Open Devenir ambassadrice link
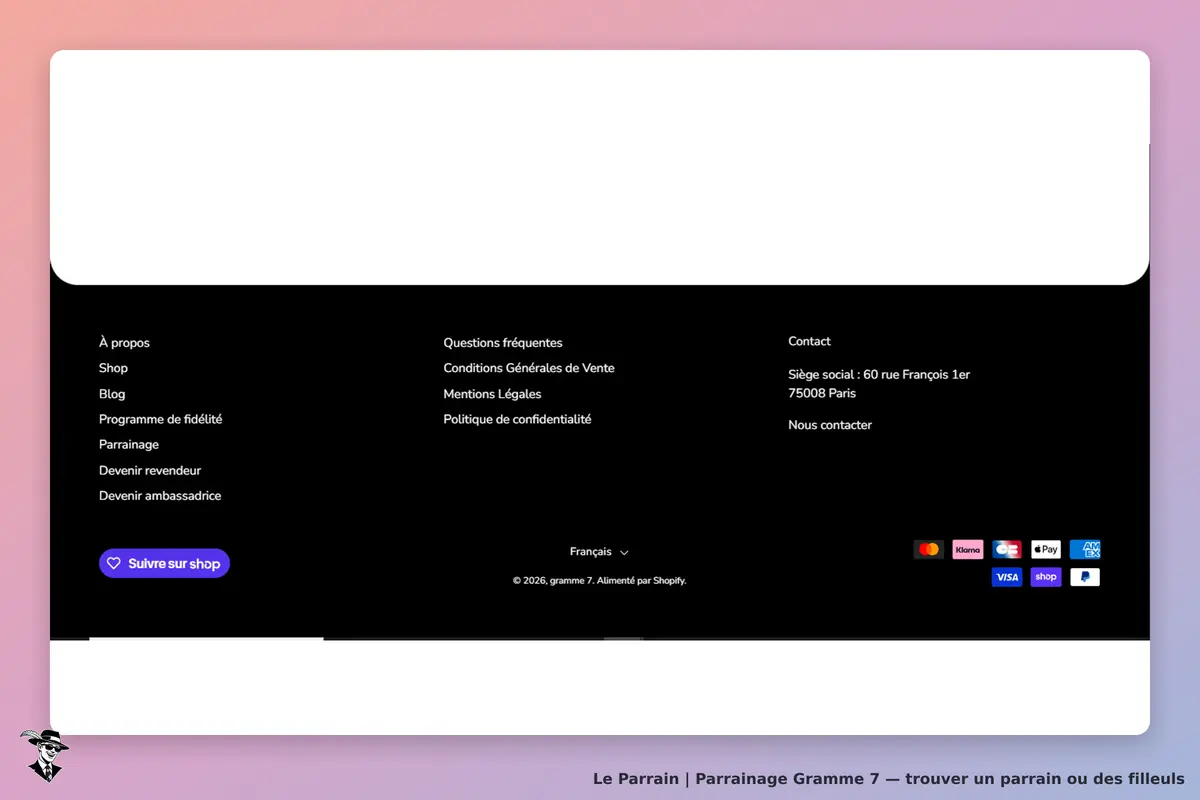1200x800 pixels. point(160,496)
